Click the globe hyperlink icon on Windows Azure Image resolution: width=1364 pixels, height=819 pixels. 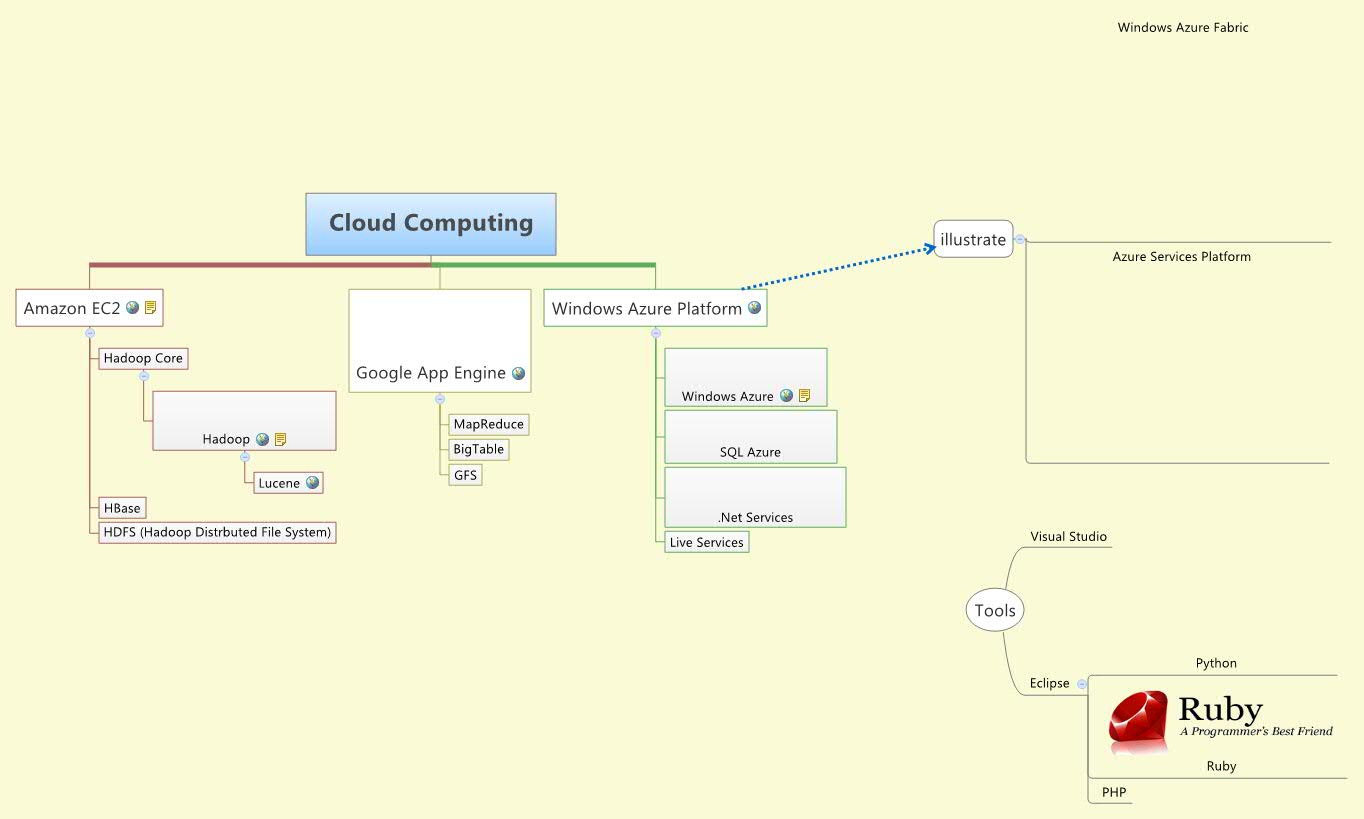pyautogui.click(x=785, y=395)
